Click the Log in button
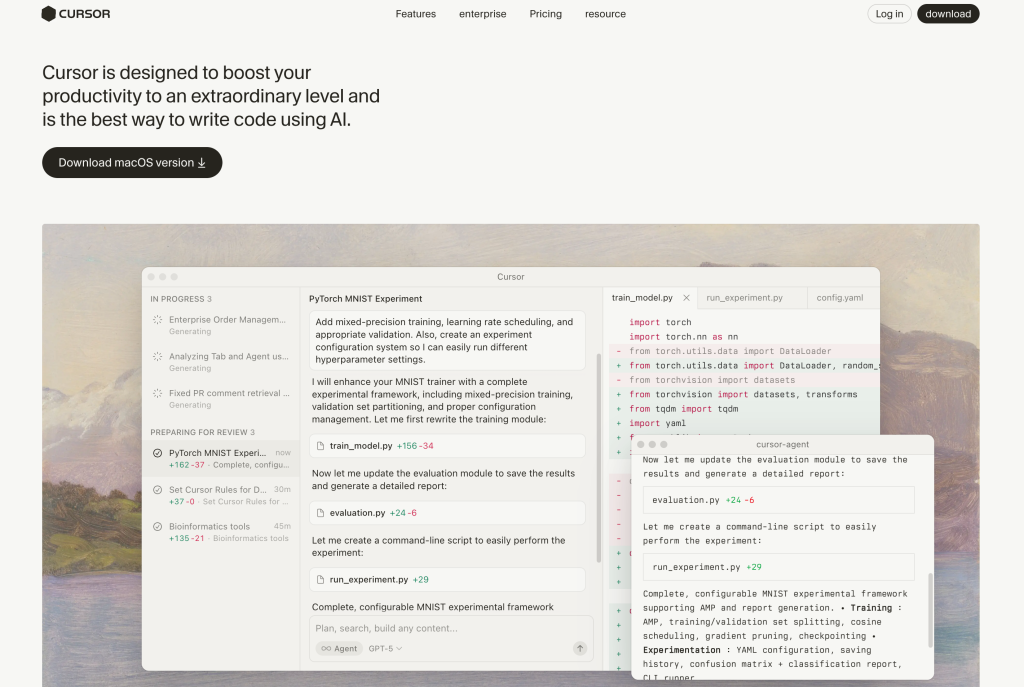 (x=889, y=14)
